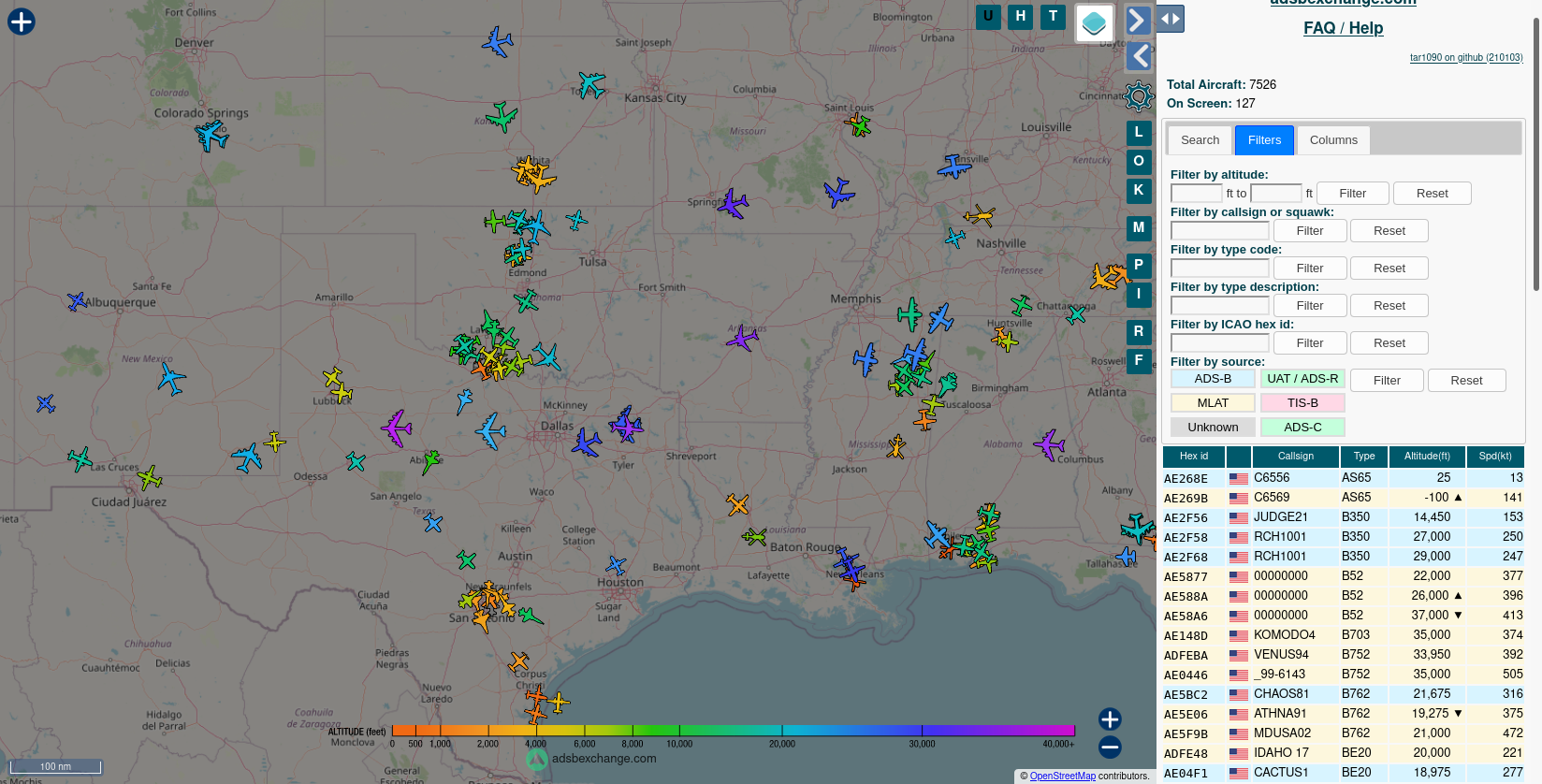
Task: Click the P map control button
Action: pyautogui.click(x=1139, y=266)
